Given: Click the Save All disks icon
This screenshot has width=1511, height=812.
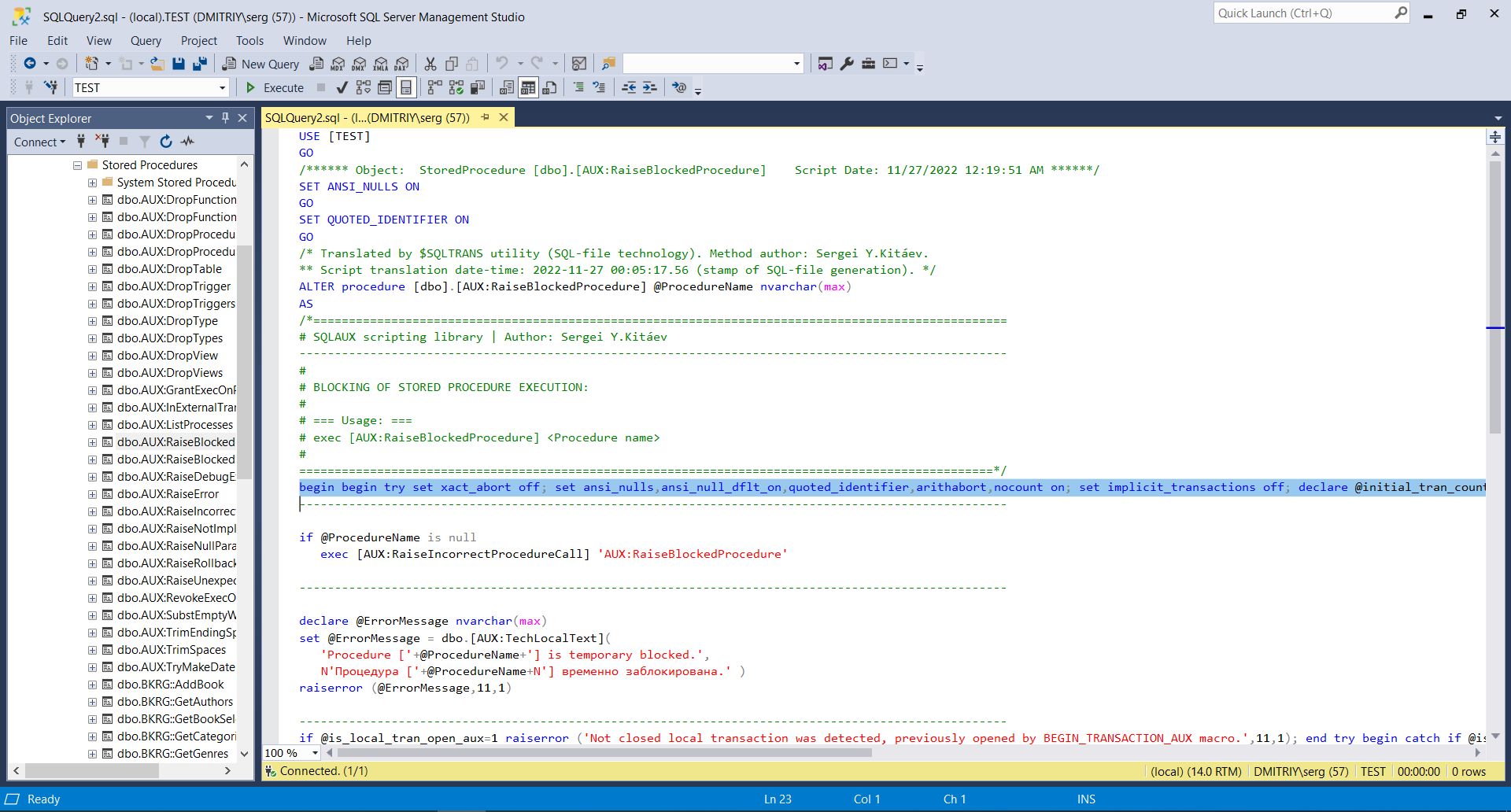Looking at the screenshot, I should click(200, 64).
